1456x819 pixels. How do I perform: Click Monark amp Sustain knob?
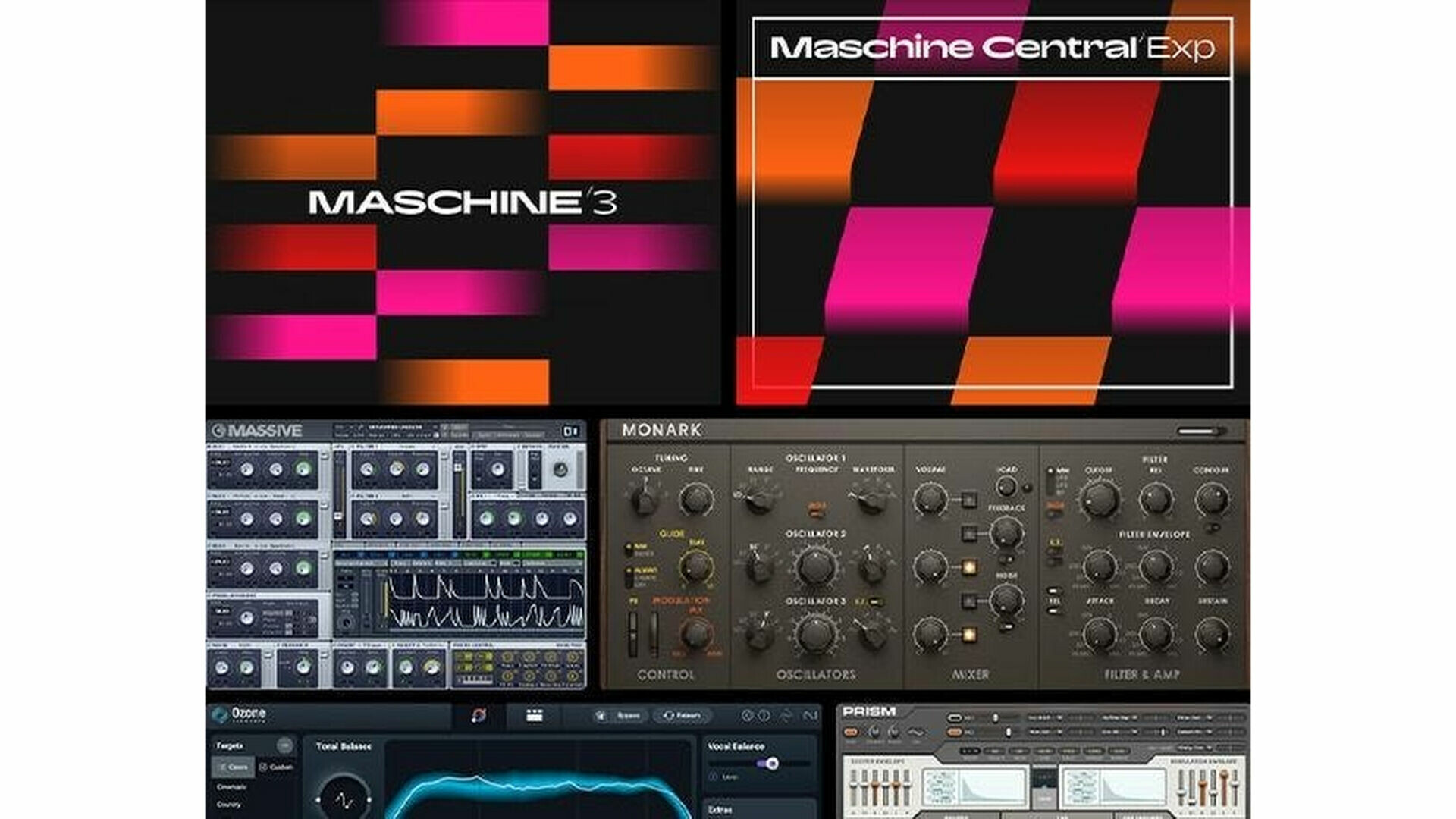(x=1211, y=634)
